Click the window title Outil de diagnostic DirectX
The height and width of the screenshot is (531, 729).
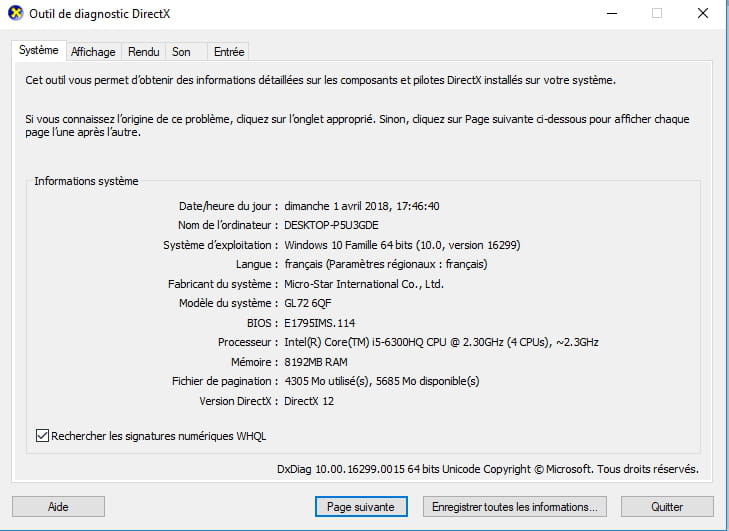(99, 14)
